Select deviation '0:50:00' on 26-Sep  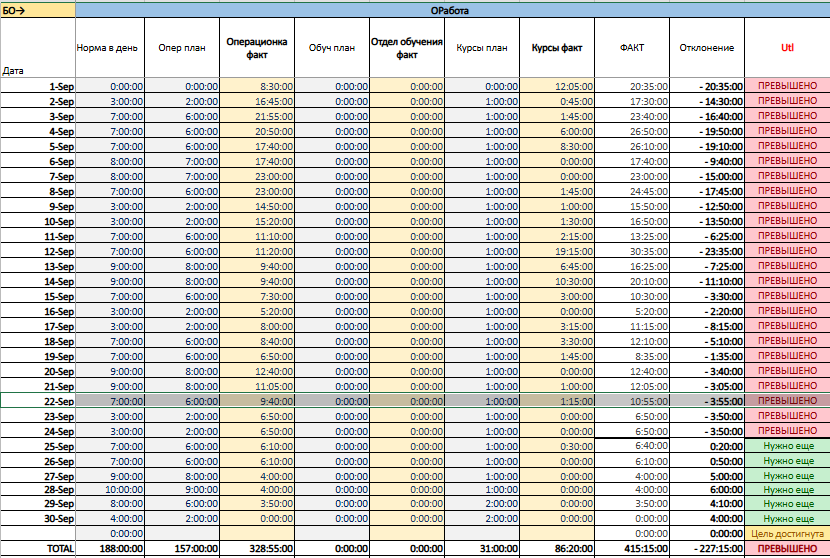(707, 461)
